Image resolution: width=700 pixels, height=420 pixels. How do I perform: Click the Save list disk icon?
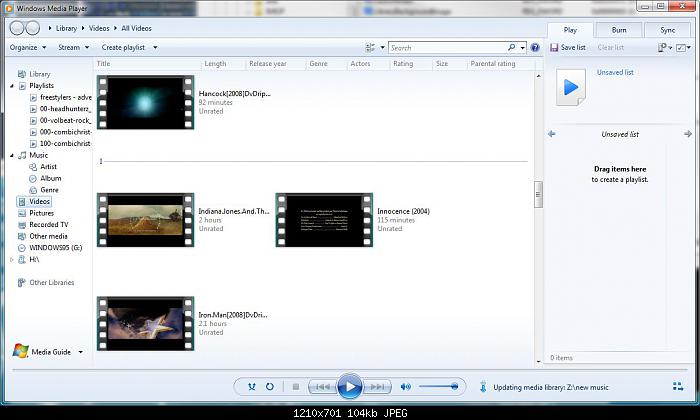pos(554,47)
